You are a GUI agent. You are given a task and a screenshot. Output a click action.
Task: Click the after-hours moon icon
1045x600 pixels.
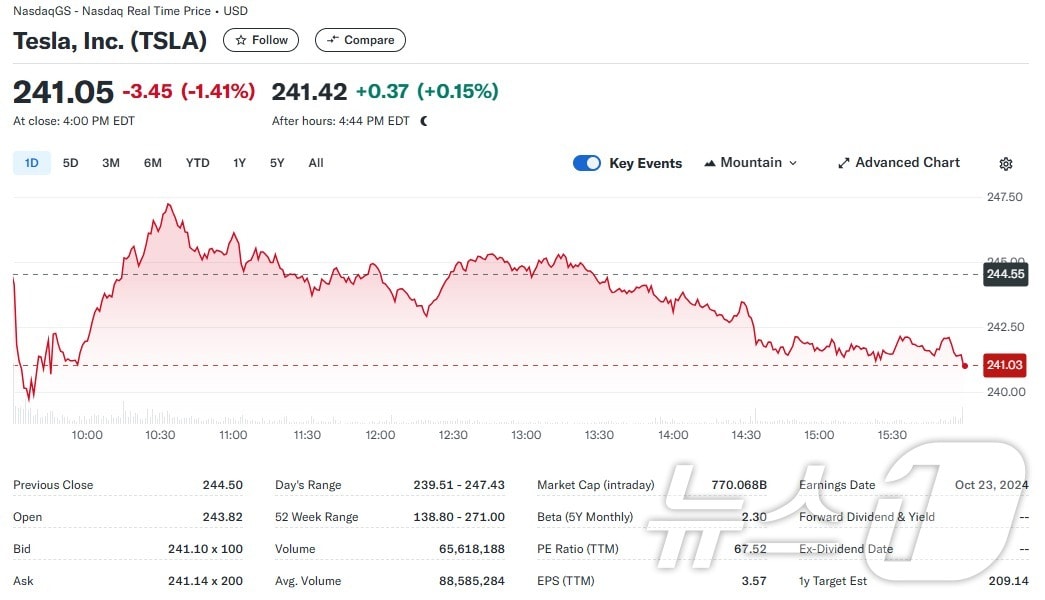421,120
